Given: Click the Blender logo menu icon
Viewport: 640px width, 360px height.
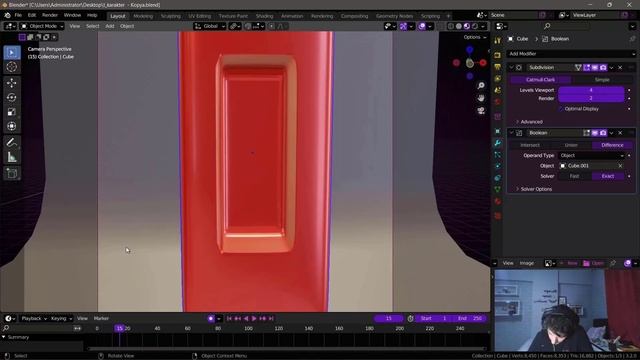Looking at the screenshot, I should [x=7, y=16].
